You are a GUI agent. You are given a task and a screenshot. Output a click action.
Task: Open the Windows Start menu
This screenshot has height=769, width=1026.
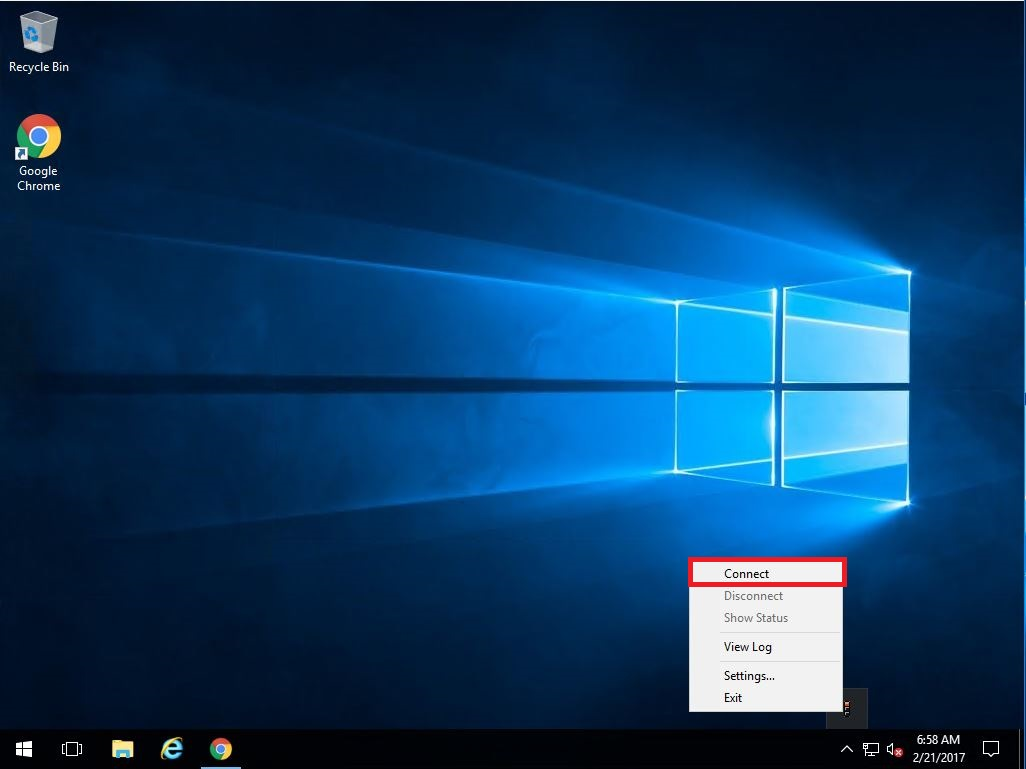(24, 749)
